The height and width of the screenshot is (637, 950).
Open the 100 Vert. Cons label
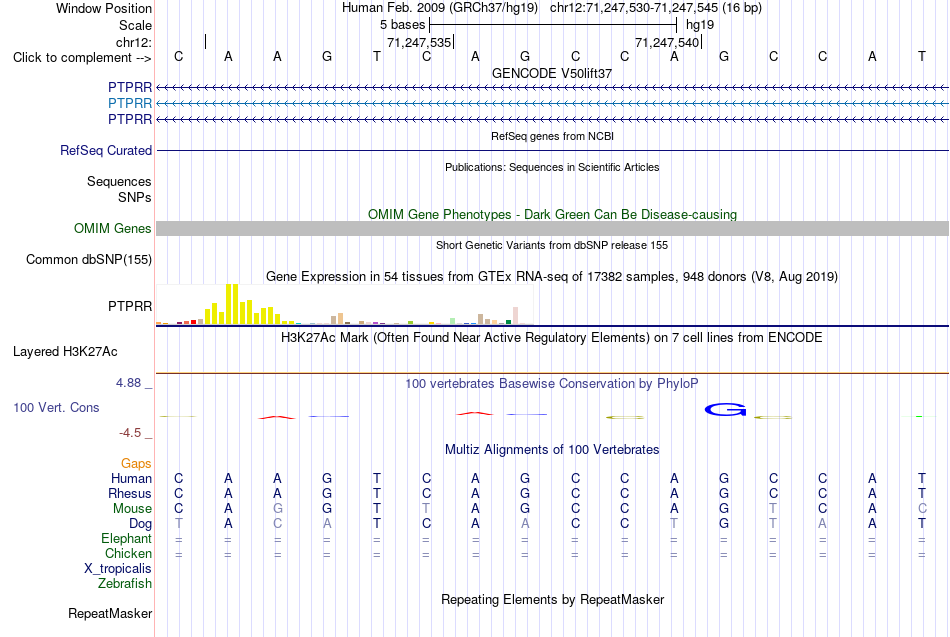coord(56,407)
